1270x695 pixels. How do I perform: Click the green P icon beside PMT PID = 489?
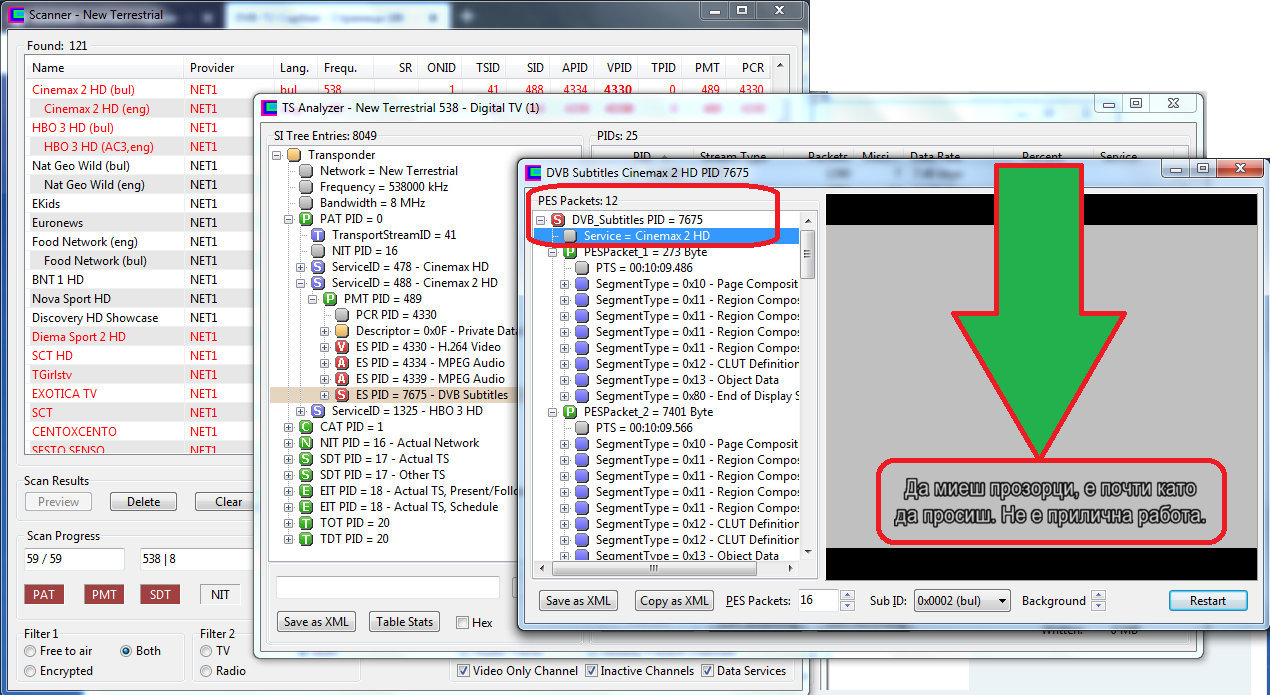click(x=330, y=299)
